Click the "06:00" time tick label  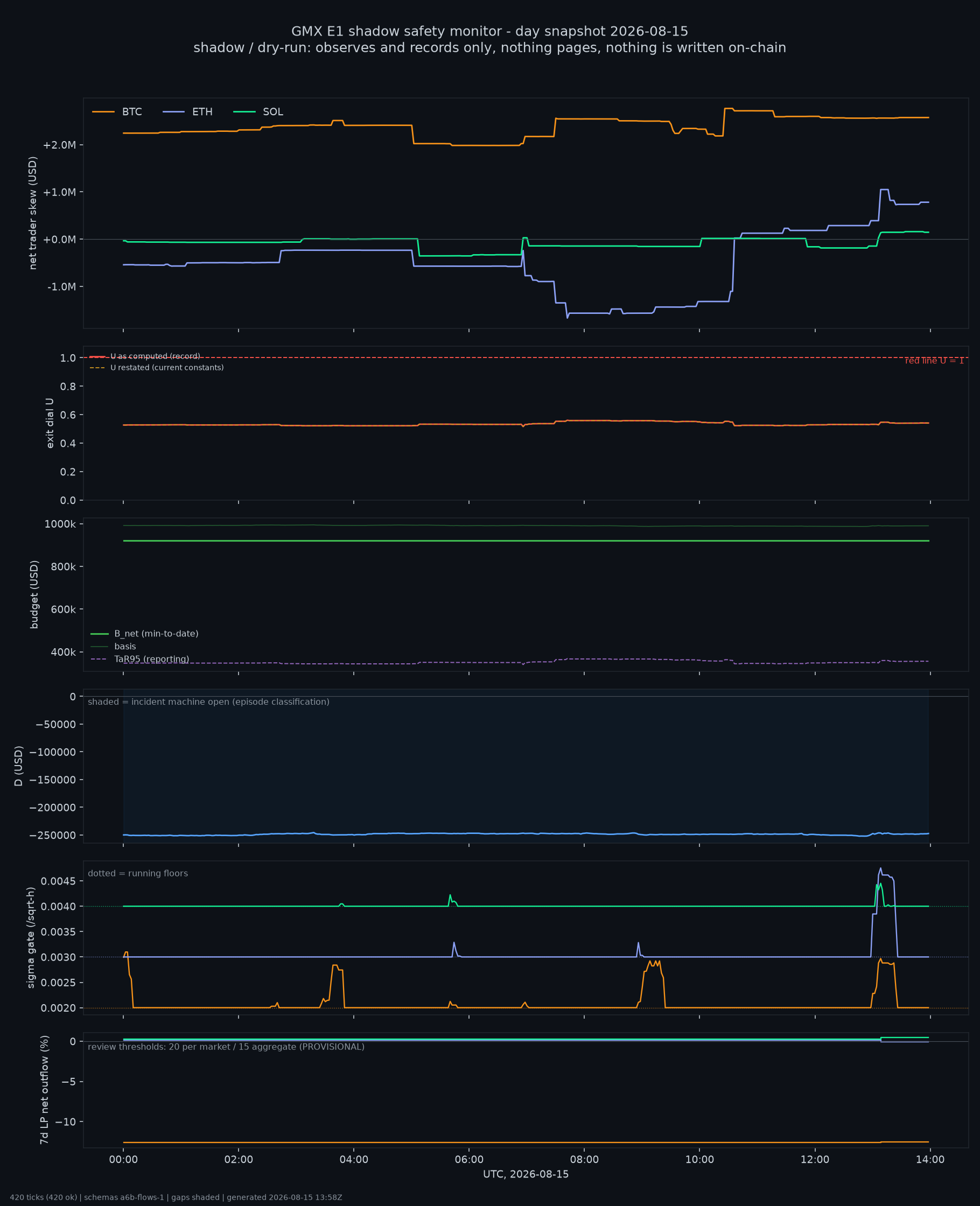[x=469, y=1160]
